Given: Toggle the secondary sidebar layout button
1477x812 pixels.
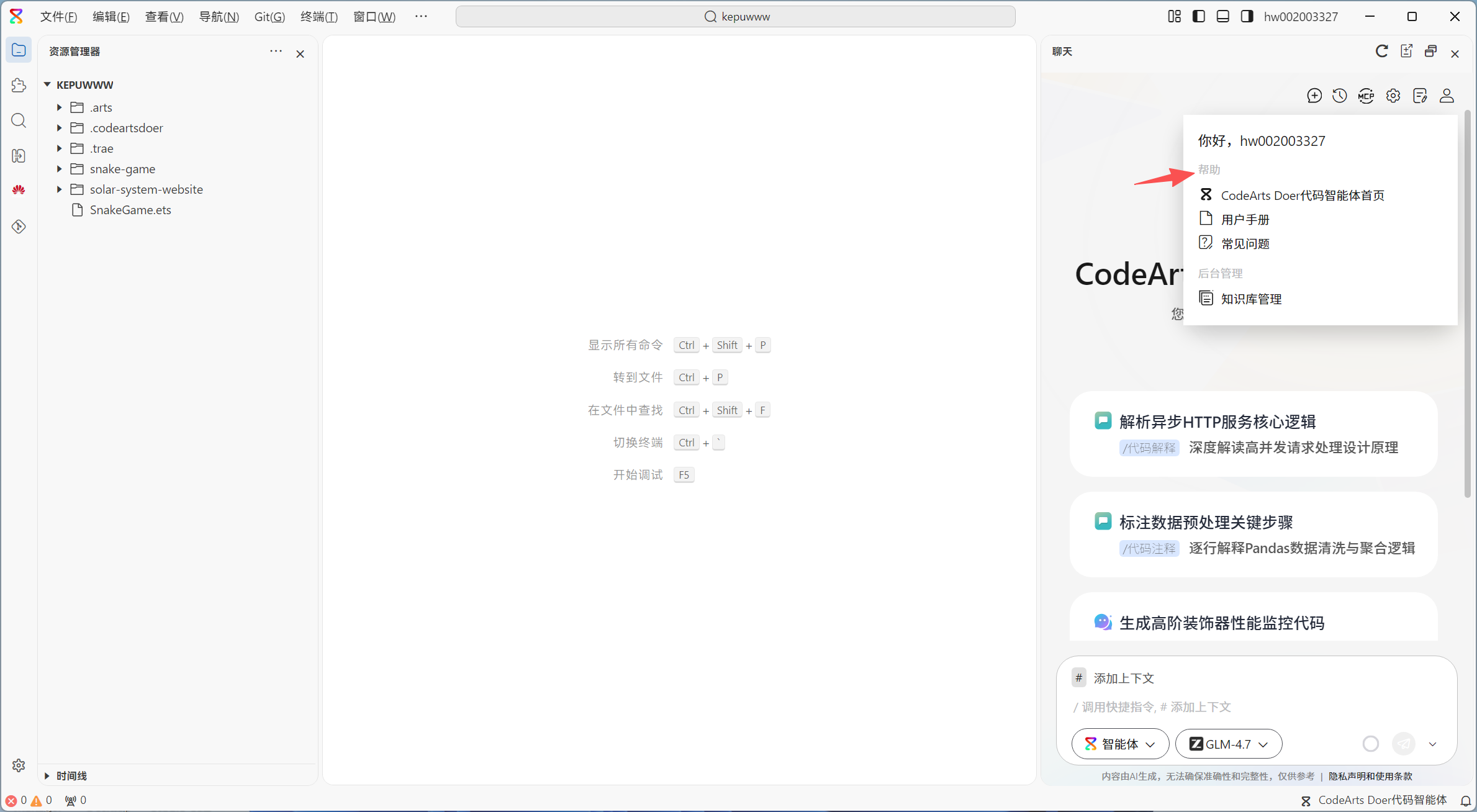Looking at the screenshot, I should pyautogui.click(x=1247, y=17).
